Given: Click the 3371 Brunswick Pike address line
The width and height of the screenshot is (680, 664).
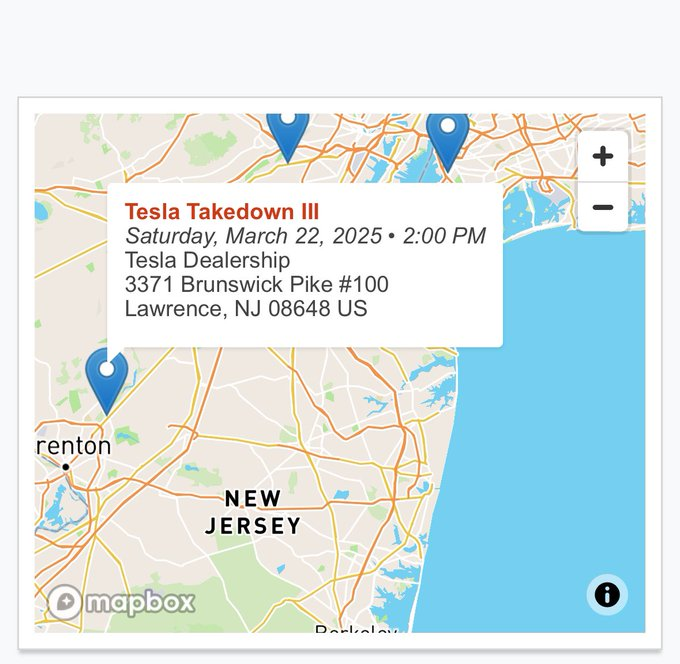Looking at the screenshot, I should [x=256, y=284].
